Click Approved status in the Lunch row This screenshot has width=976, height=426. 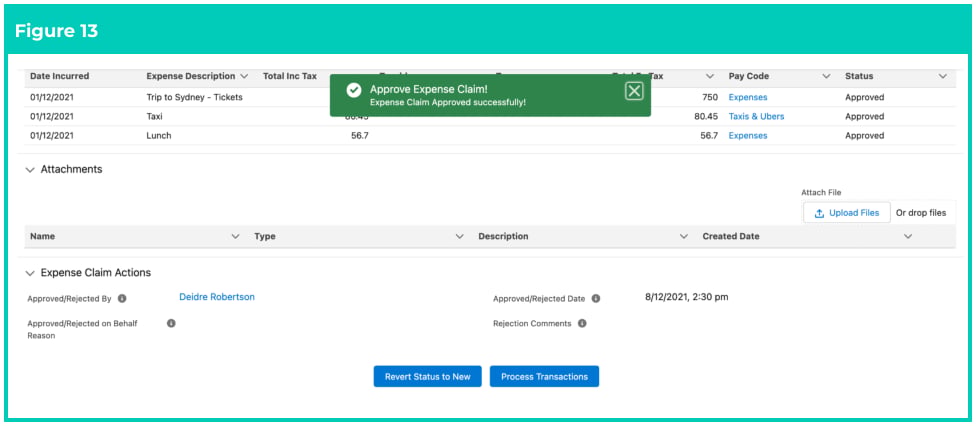[x=865, y=135]
